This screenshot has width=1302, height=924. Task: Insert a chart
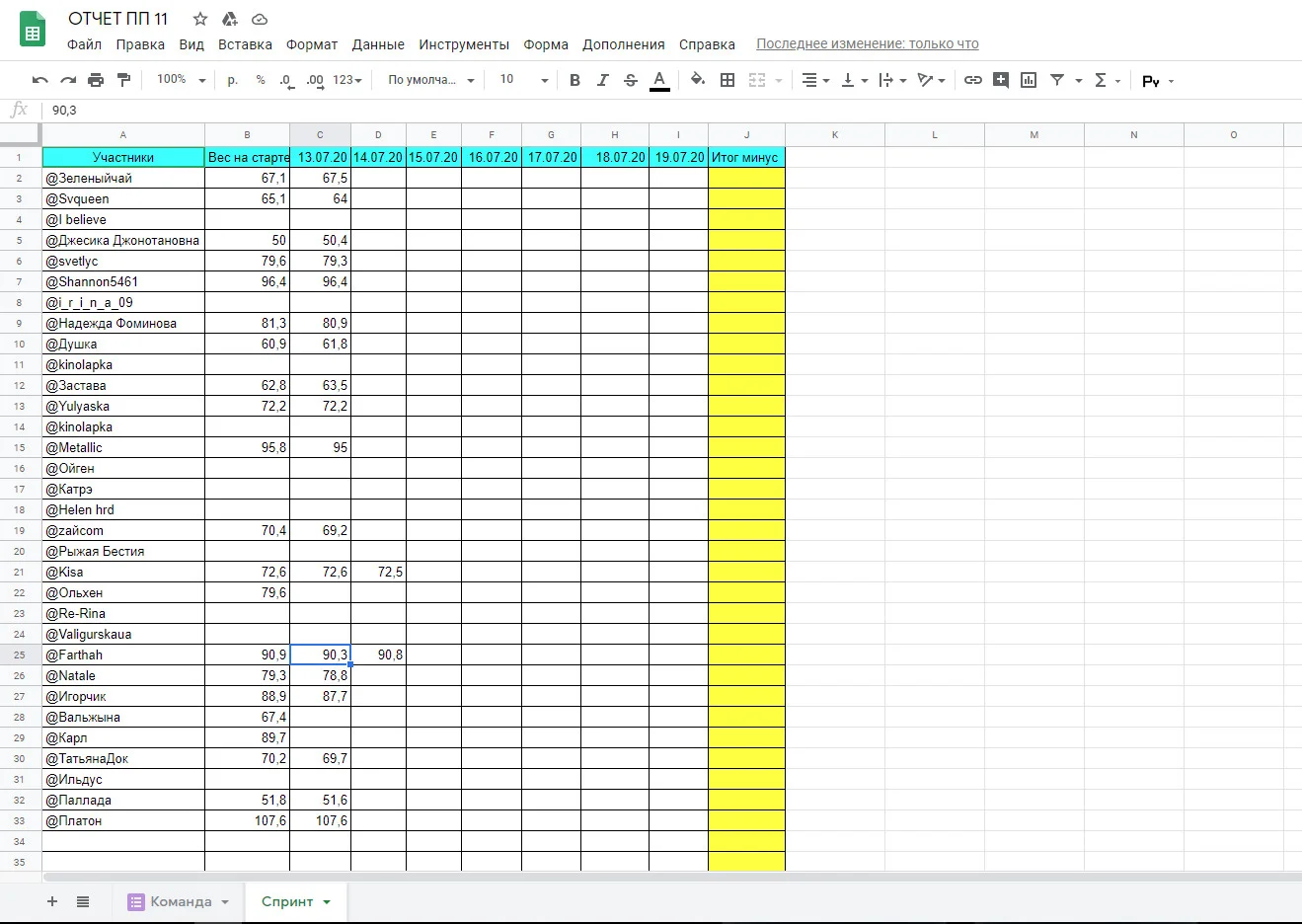coord(1029,80)
